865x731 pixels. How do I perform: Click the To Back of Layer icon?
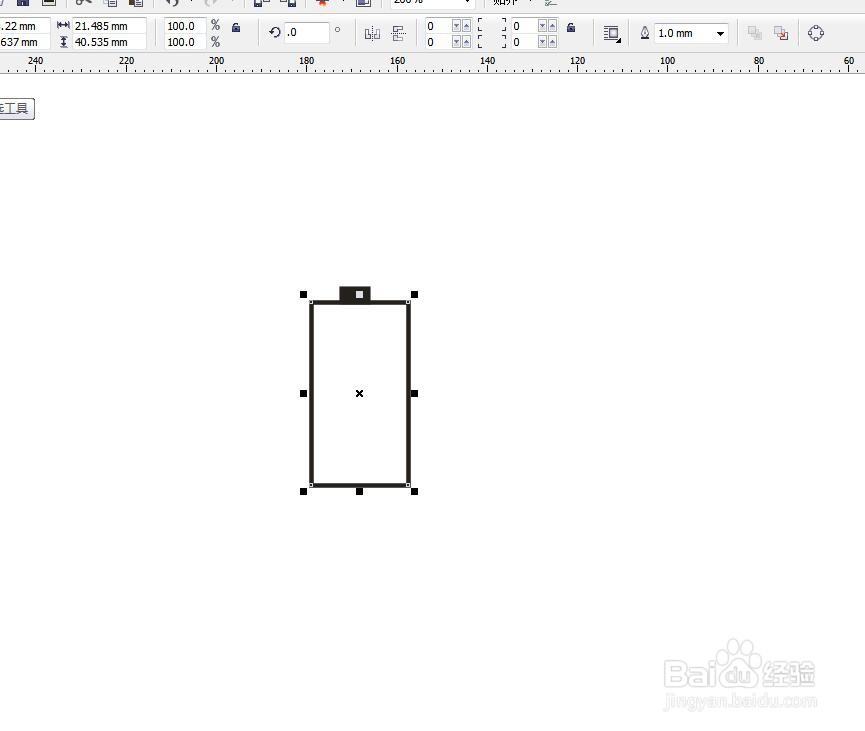781,33
